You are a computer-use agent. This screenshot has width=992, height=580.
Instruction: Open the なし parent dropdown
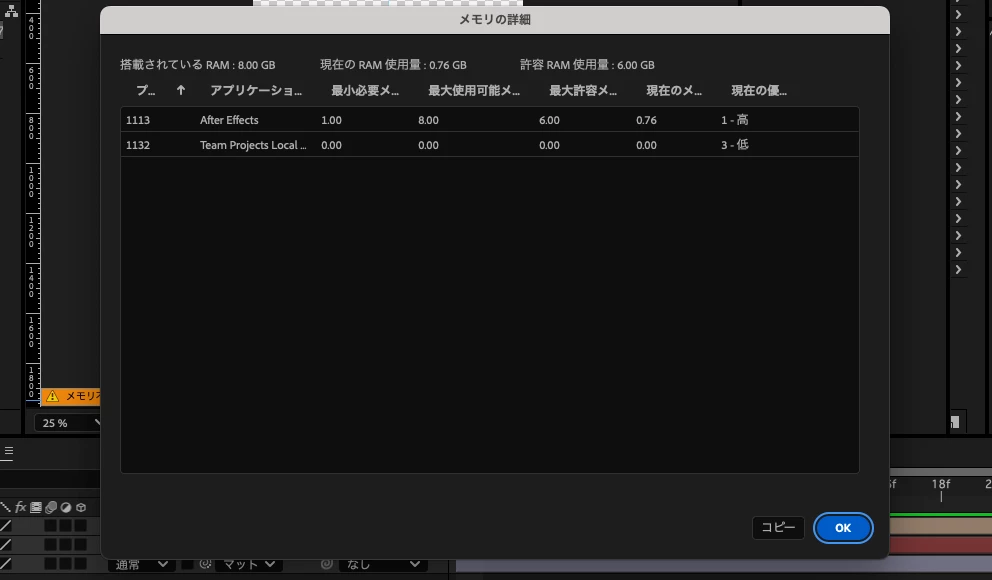click(383, 564)
